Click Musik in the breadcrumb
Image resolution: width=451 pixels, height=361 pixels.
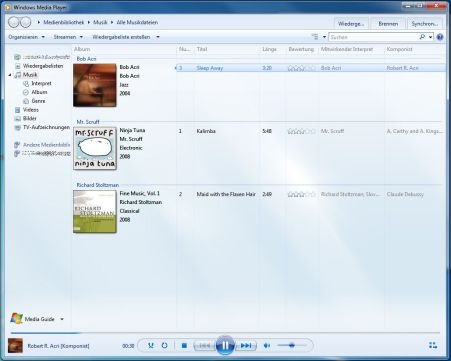click(100, 22)
